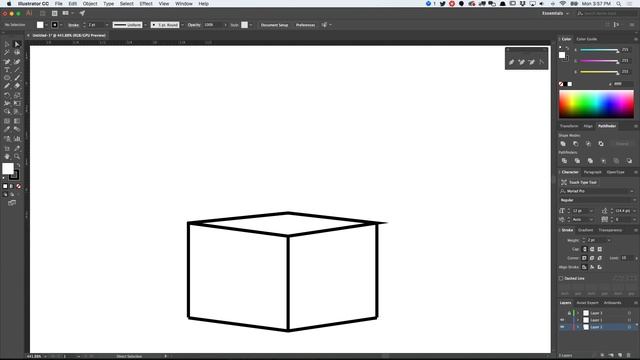Open zoom level 441.88% dropdown in status bar
Viewport: 640px width, 360px height.
[45, 356]
